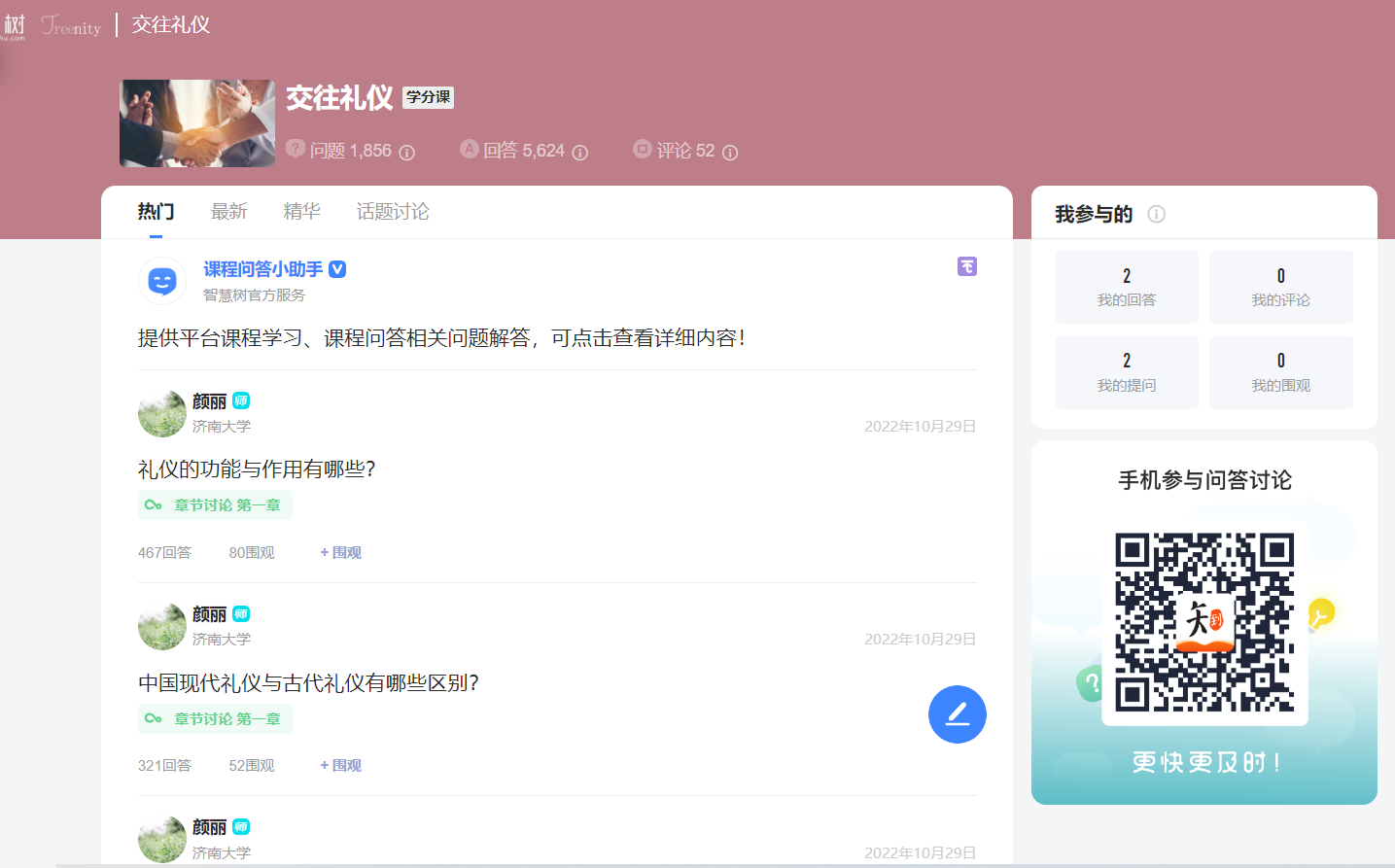The width and height of the screenshot is (1395, 868).
Task: Click info icon next to 评论 52
Action: [x=730, y=153]
